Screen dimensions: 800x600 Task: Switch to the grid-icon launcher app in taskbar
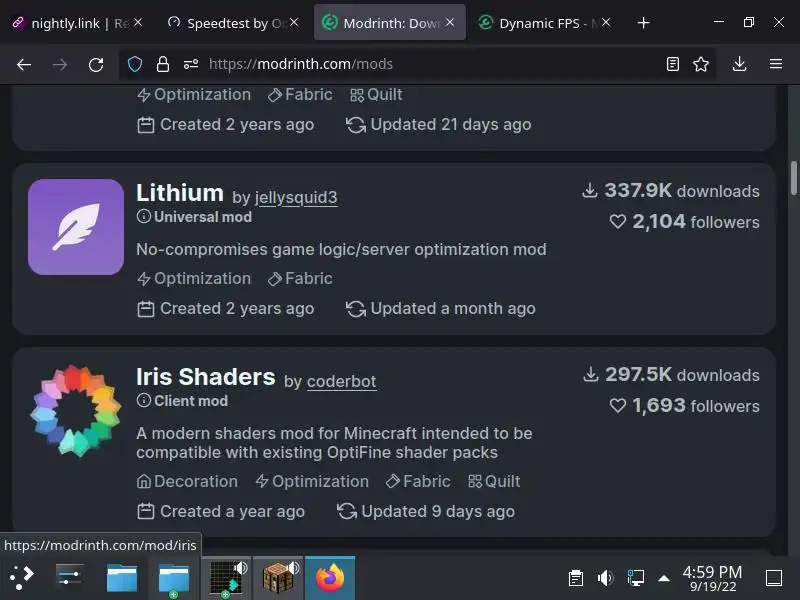pos(227,578)
